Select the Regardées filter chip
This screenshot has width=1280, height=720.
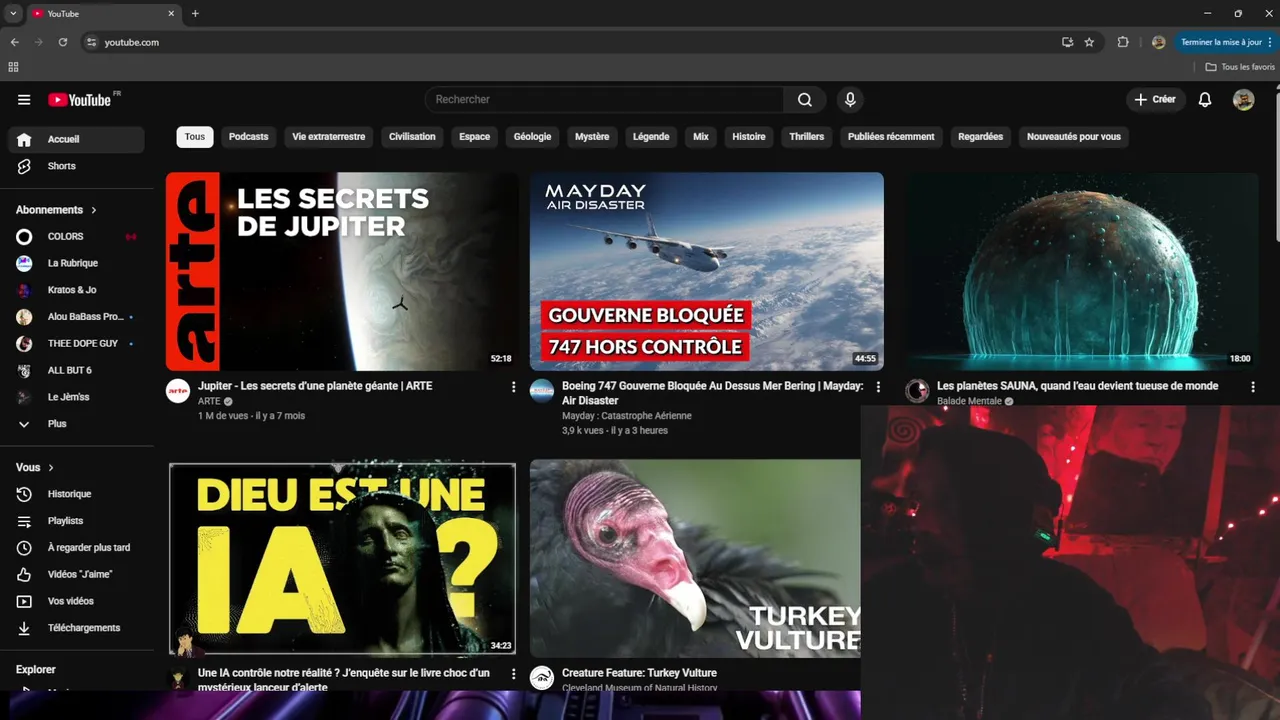tap(980, 137)
